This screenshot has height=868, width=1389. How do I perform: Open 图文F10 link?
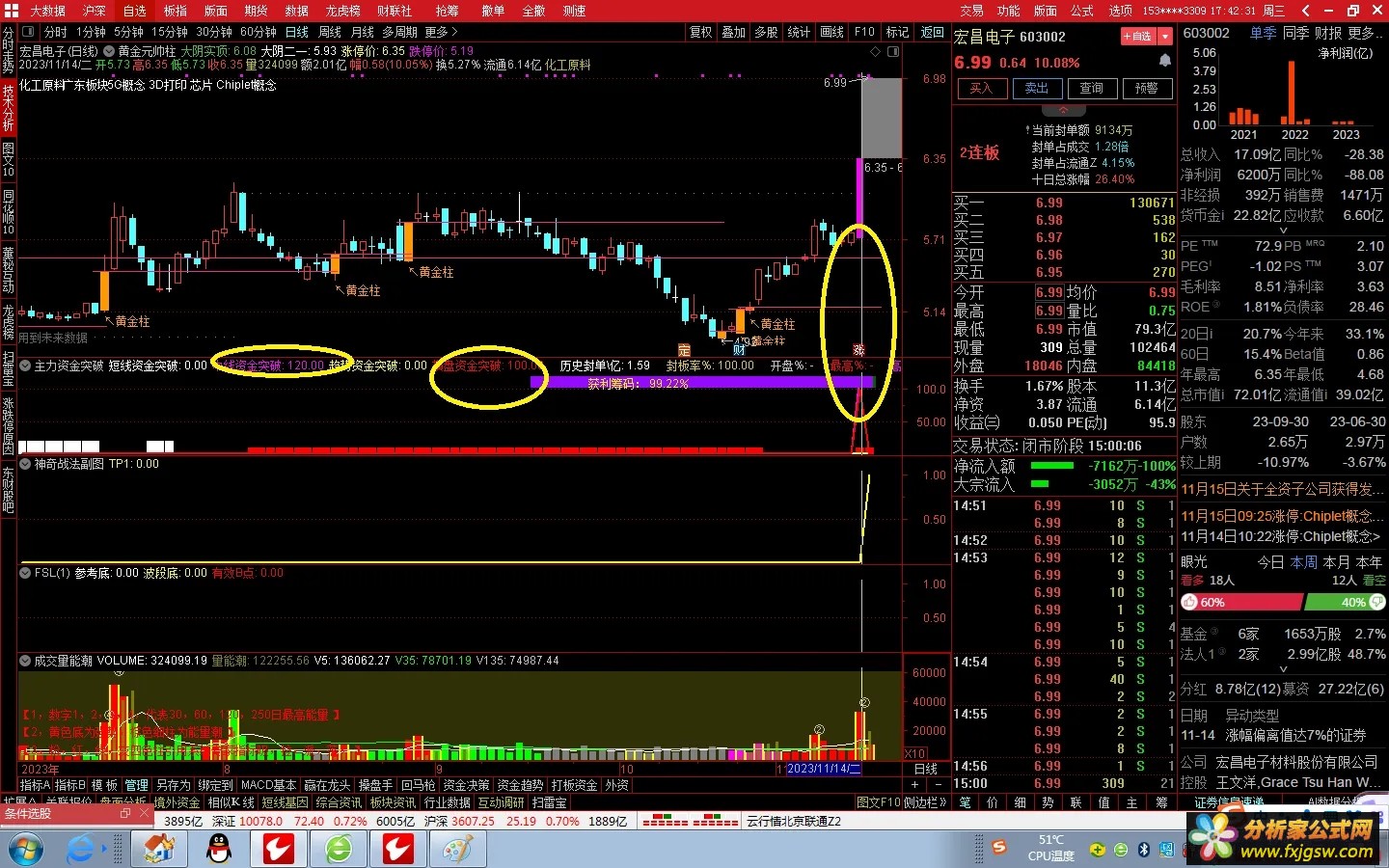[879, 802]
